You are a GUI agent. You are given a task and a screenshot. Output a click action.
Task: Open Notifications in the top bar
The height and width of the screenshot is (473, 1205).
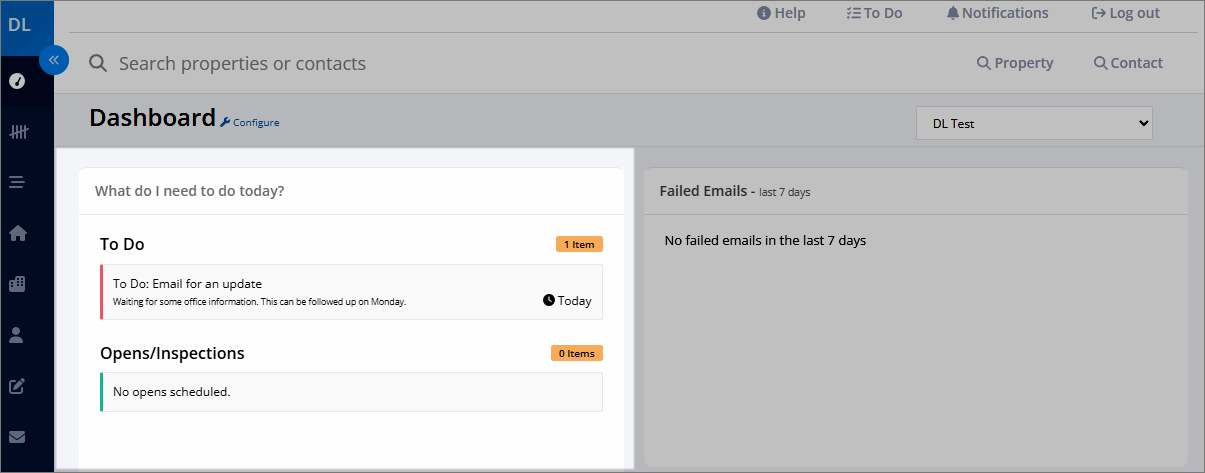(x=997, y=13)
